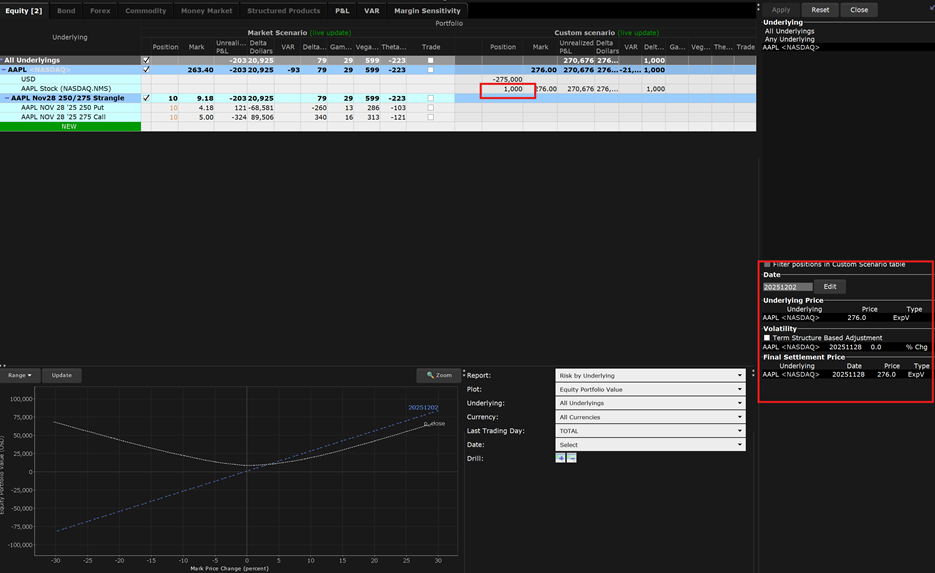Open the Report dropdown

click(x=650, y=375)
